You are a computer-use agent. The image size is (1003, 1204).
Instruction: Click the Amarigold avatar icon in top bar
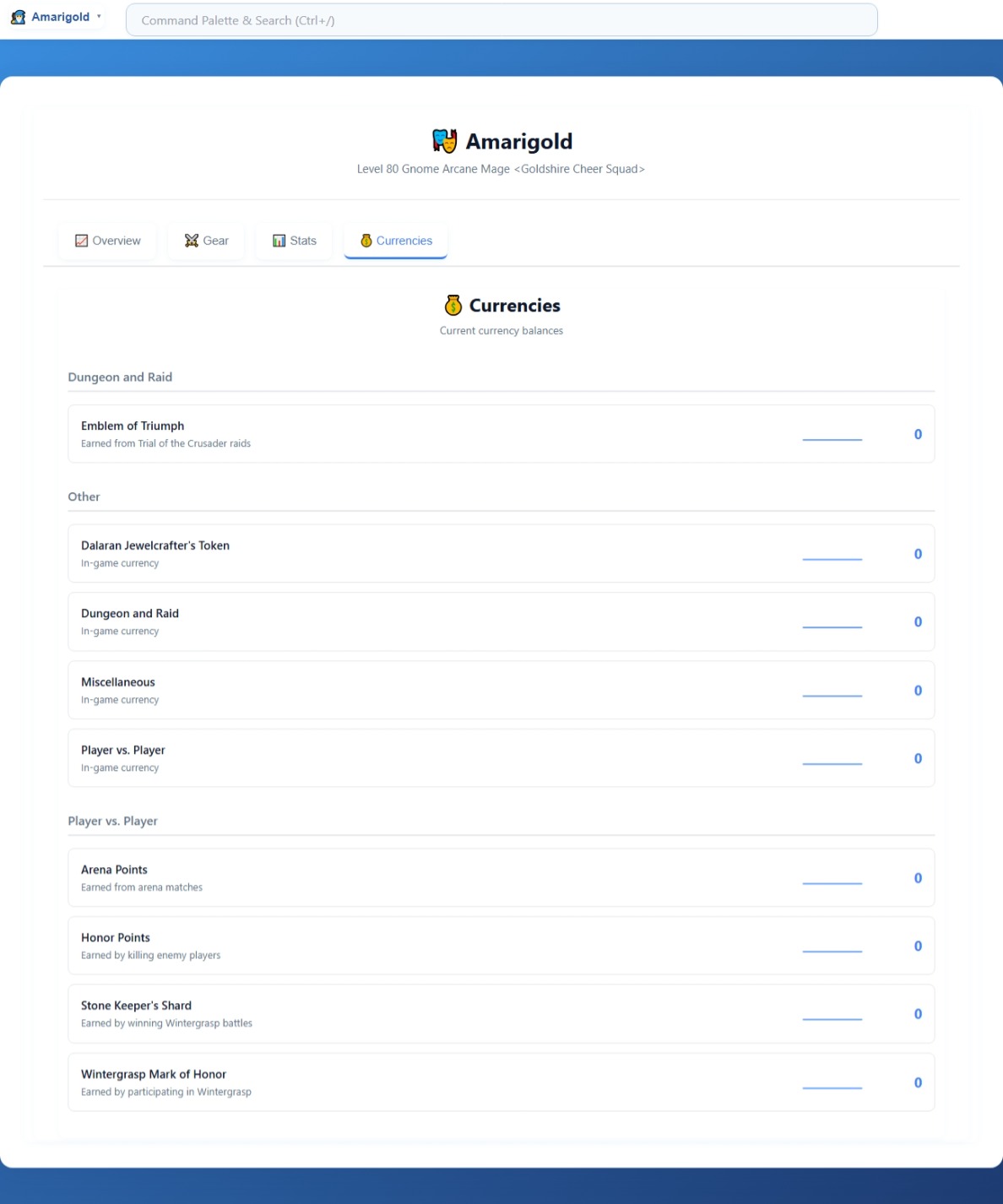point(18,17)
